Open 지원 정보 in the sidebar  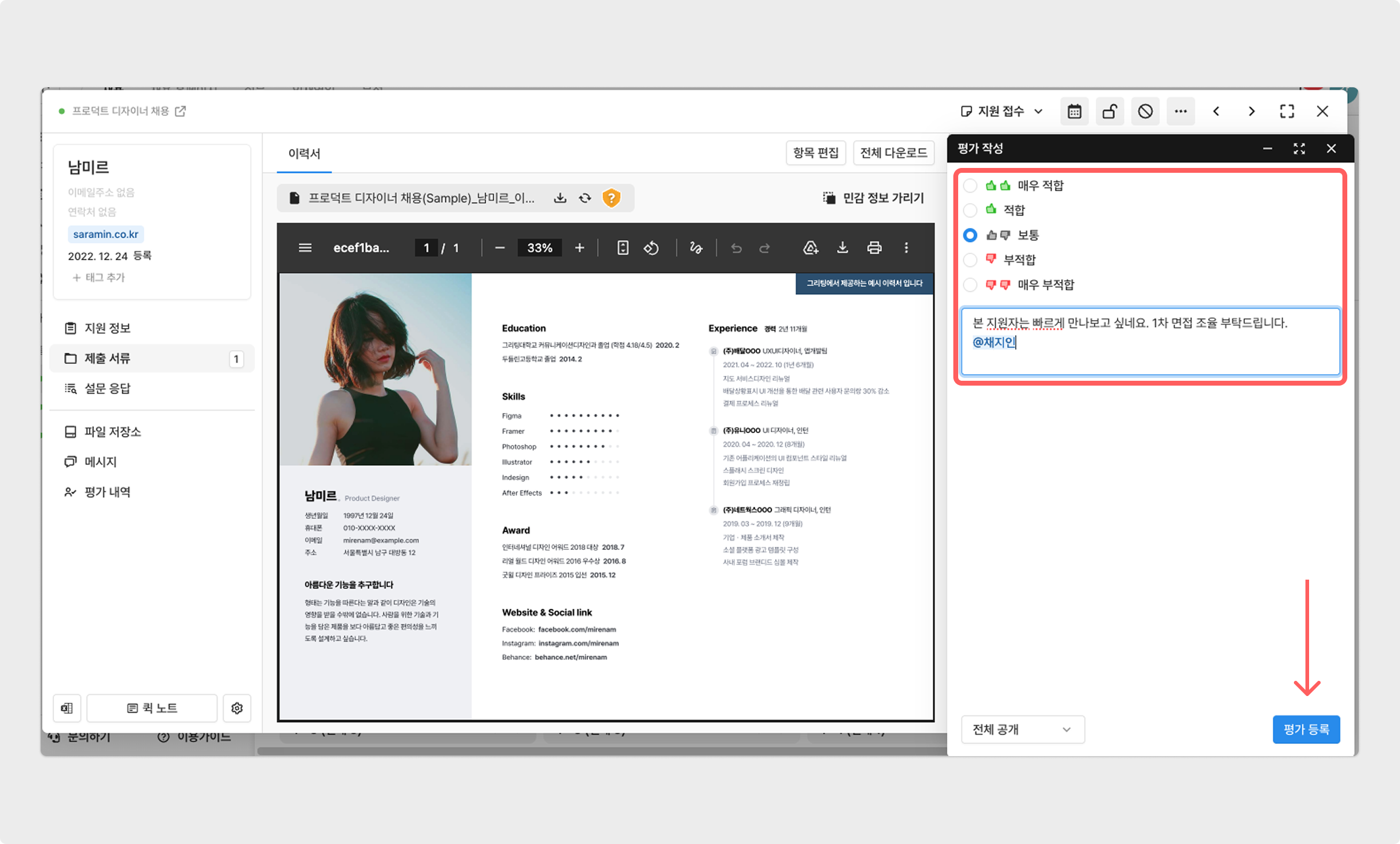tap(152, 328)
